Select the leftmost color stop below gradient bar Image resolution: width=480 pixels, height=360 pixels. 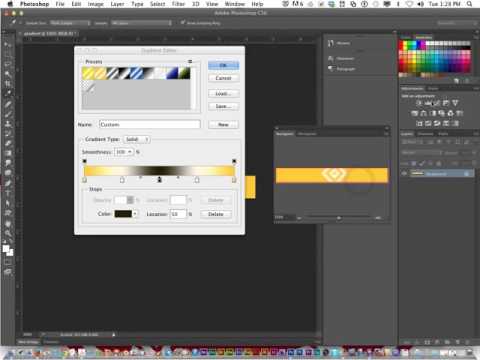pos(84,180)
